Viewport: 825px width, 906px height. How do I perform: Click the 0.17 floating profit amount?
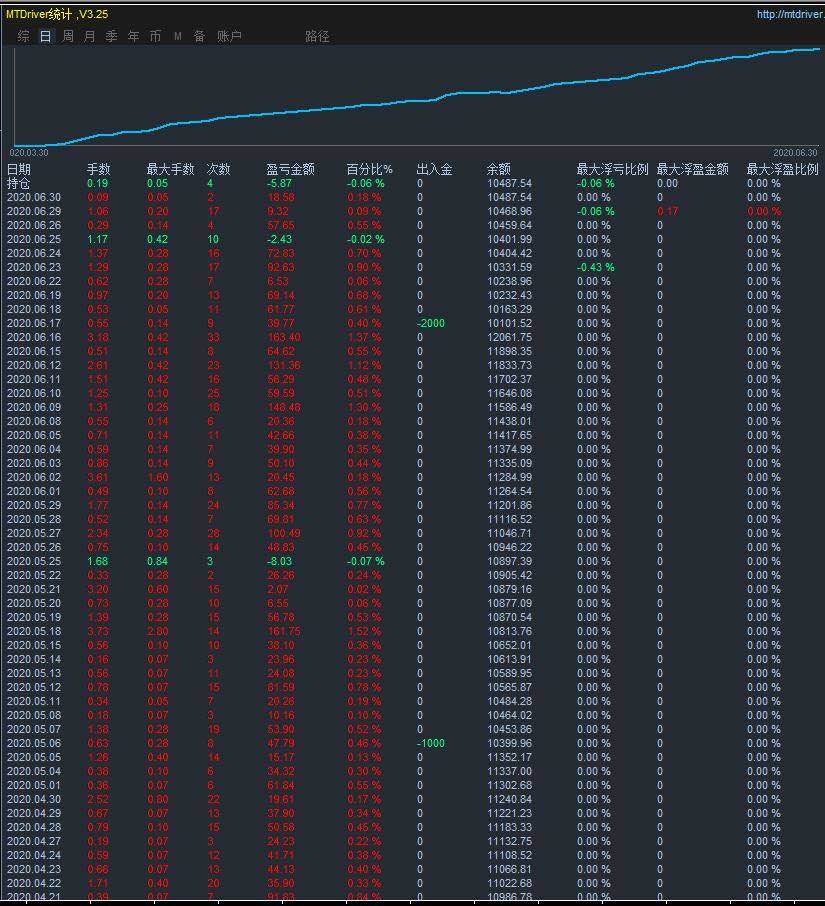point(667,211)
